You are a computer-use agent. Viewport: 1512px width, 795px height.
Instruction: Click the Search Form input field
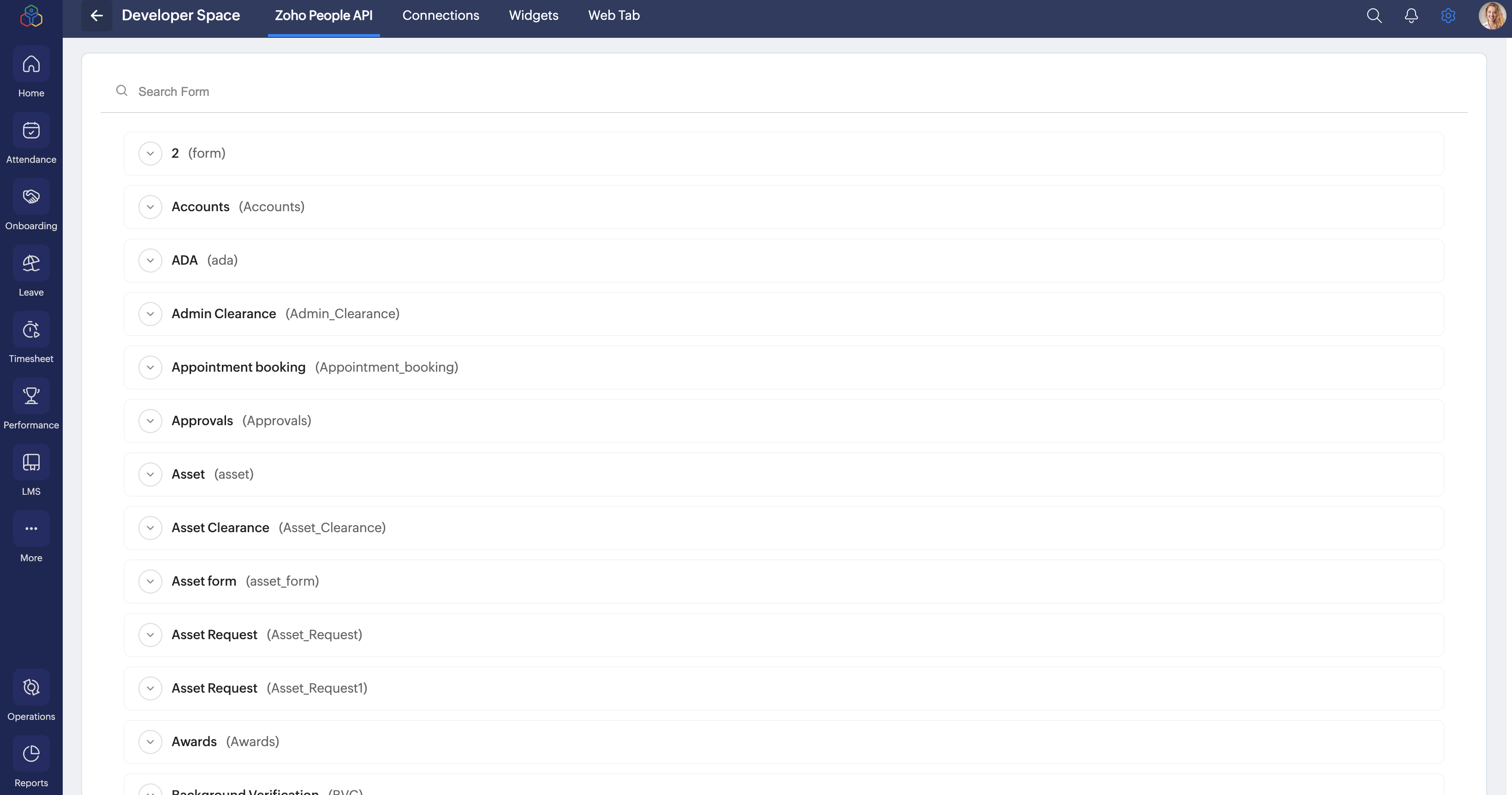[x=470, y=91]
